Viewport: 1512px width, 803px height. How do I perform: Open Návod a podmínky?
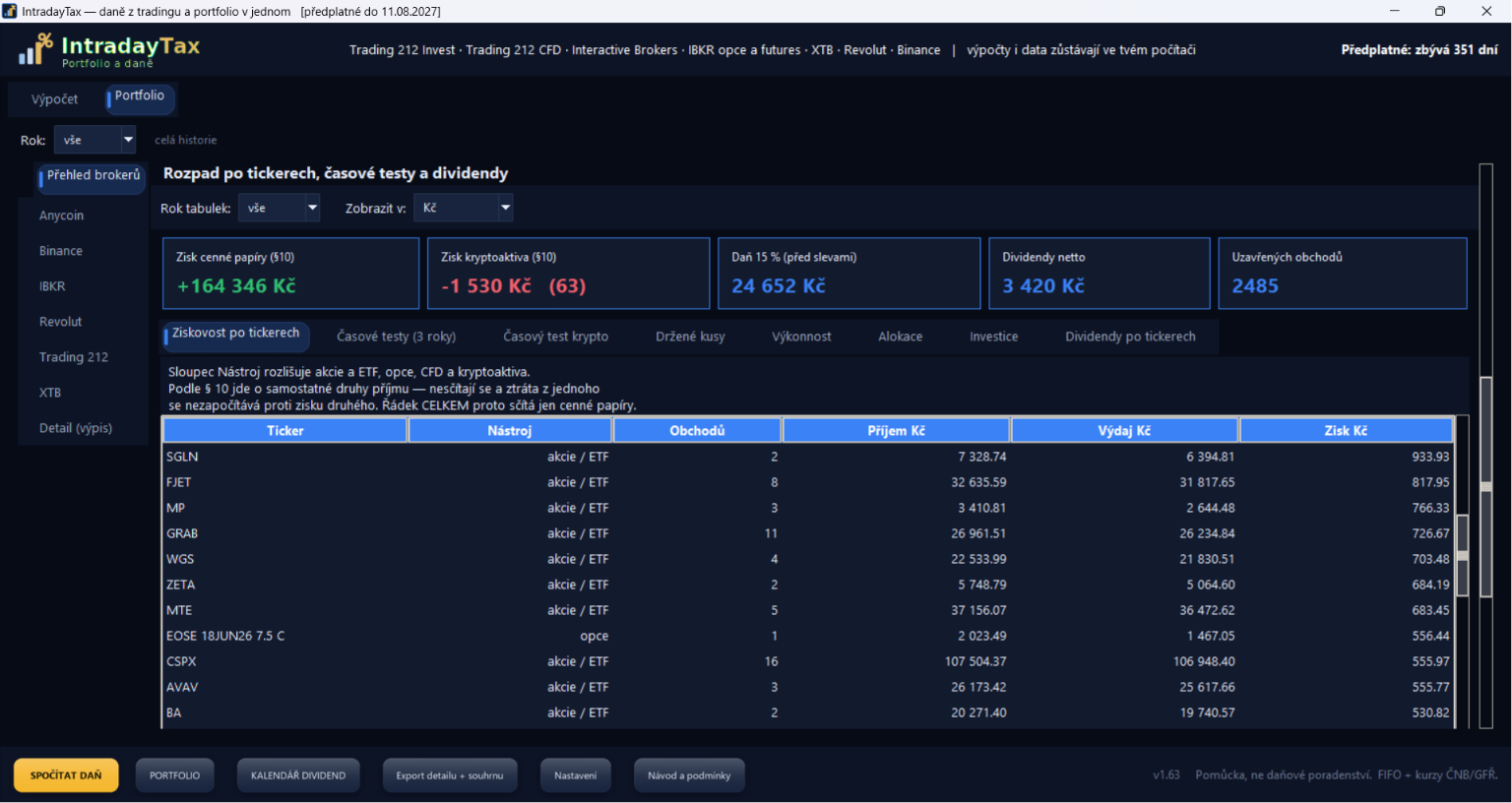point(689,775)
